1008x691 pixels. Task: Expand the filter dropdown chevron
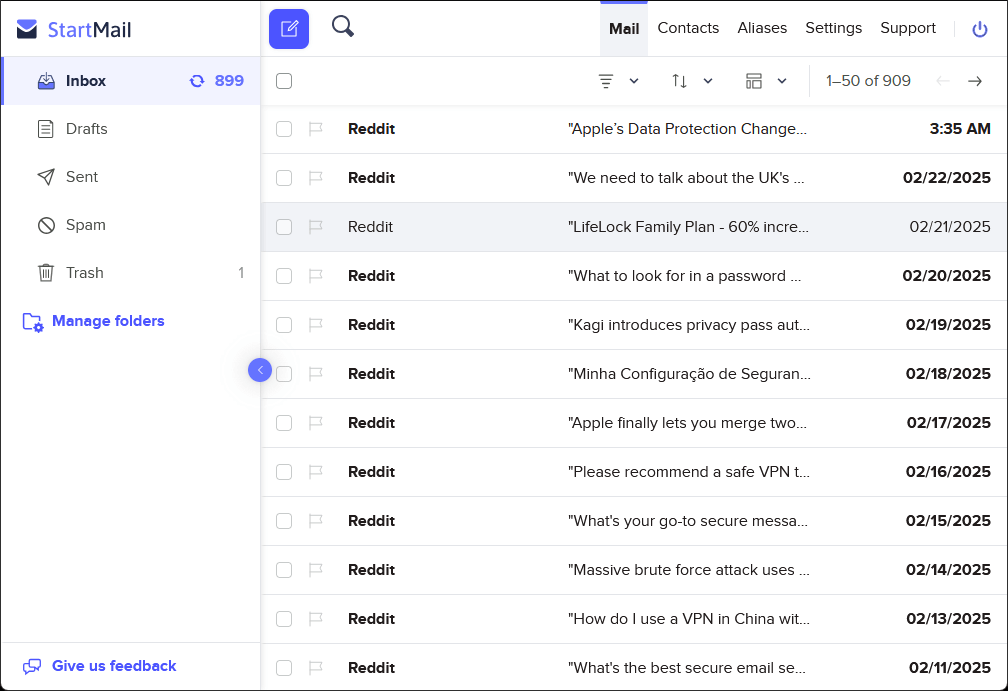(634, 81)
